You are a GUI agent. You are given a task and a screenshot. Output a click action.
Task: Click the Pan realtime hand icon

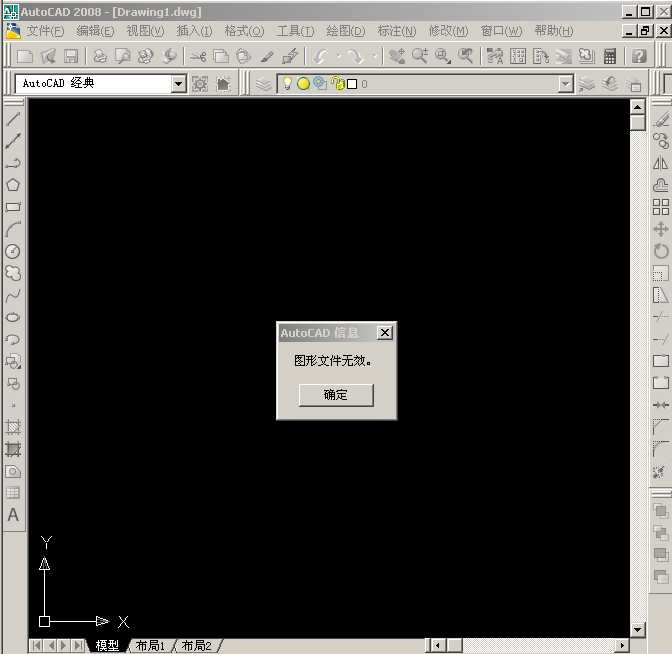(397, 56)
